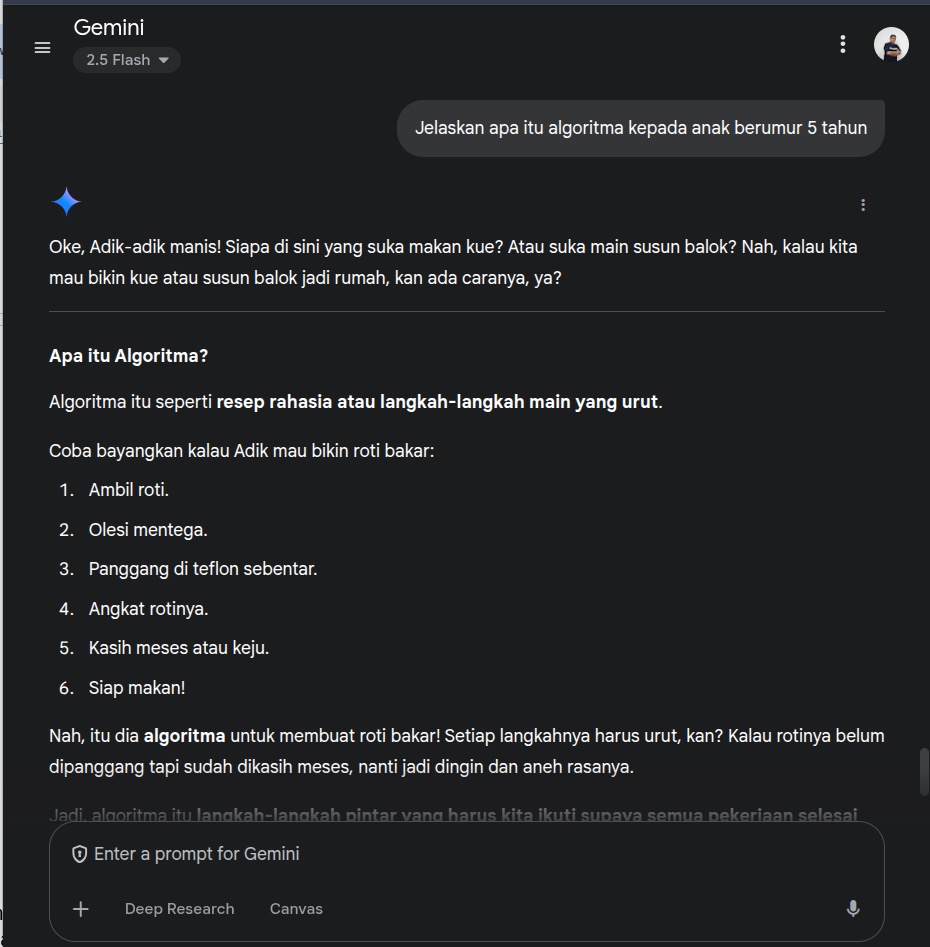The image size is (930, 947).
Task: Click the plus icon to add files
Action: tap(81, 909)
